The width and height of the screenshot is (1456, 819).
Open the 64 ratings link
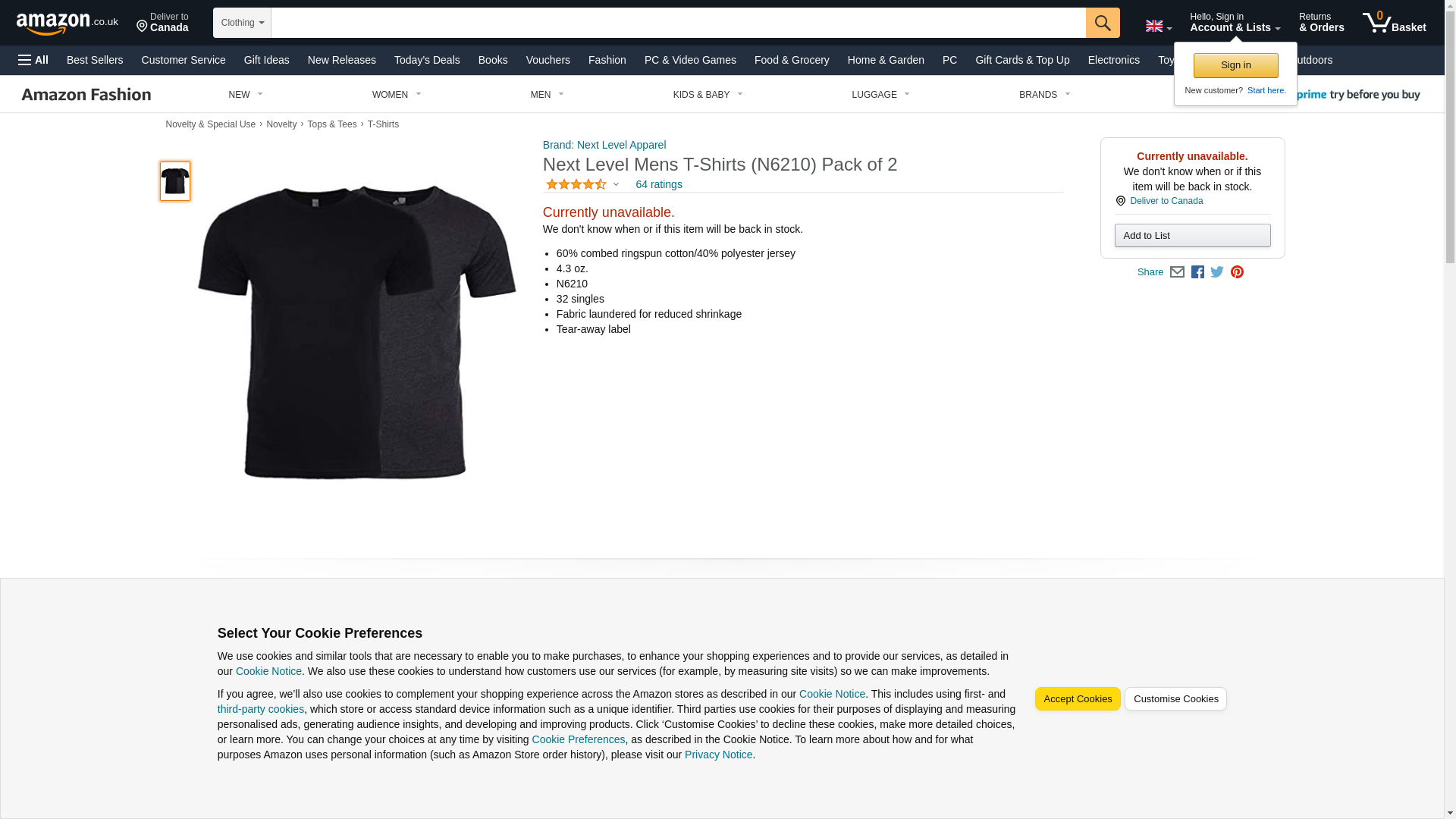[658, 184]
